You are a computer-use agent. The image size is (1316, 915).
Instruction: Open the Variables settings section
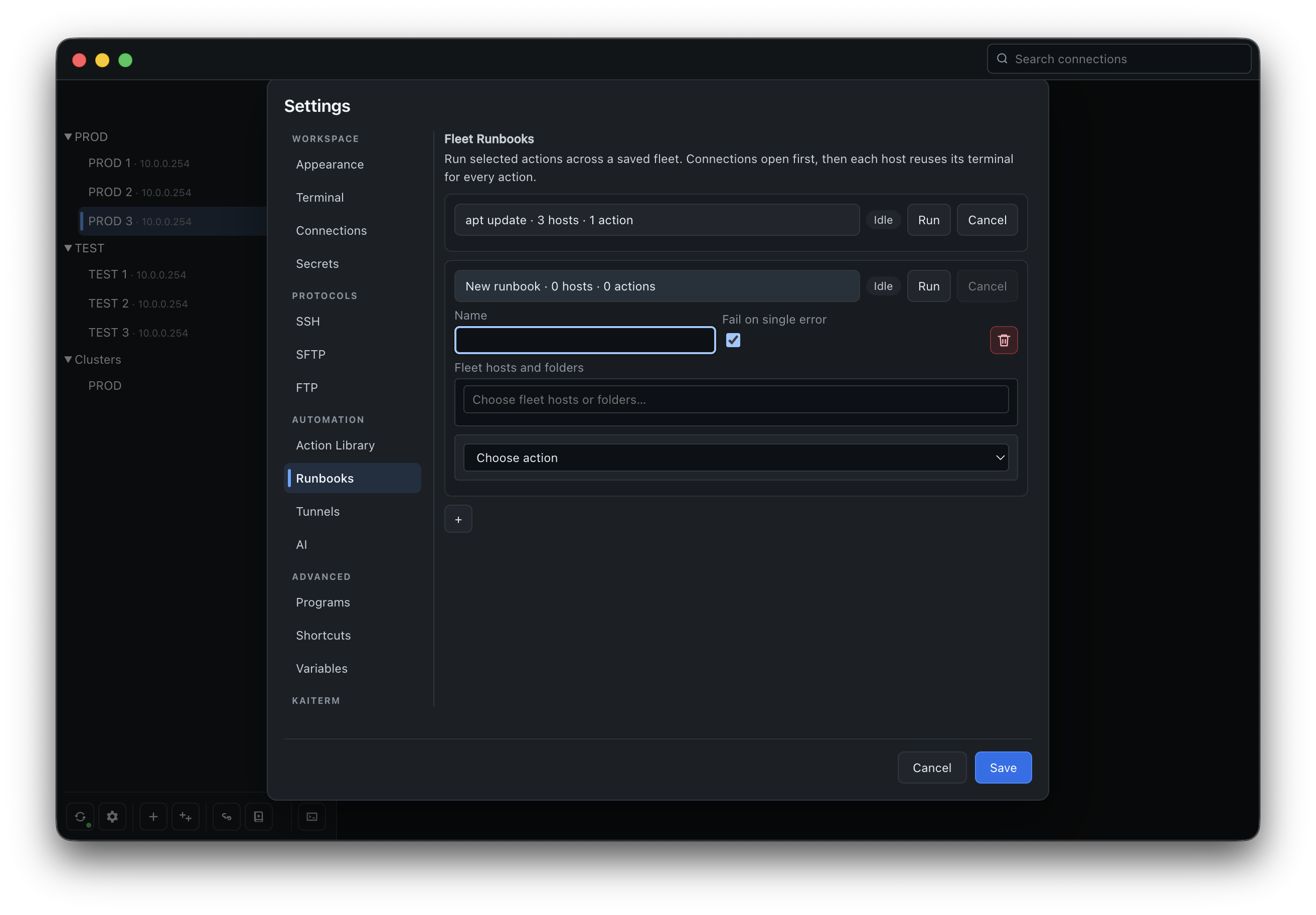tap(353, 669)
